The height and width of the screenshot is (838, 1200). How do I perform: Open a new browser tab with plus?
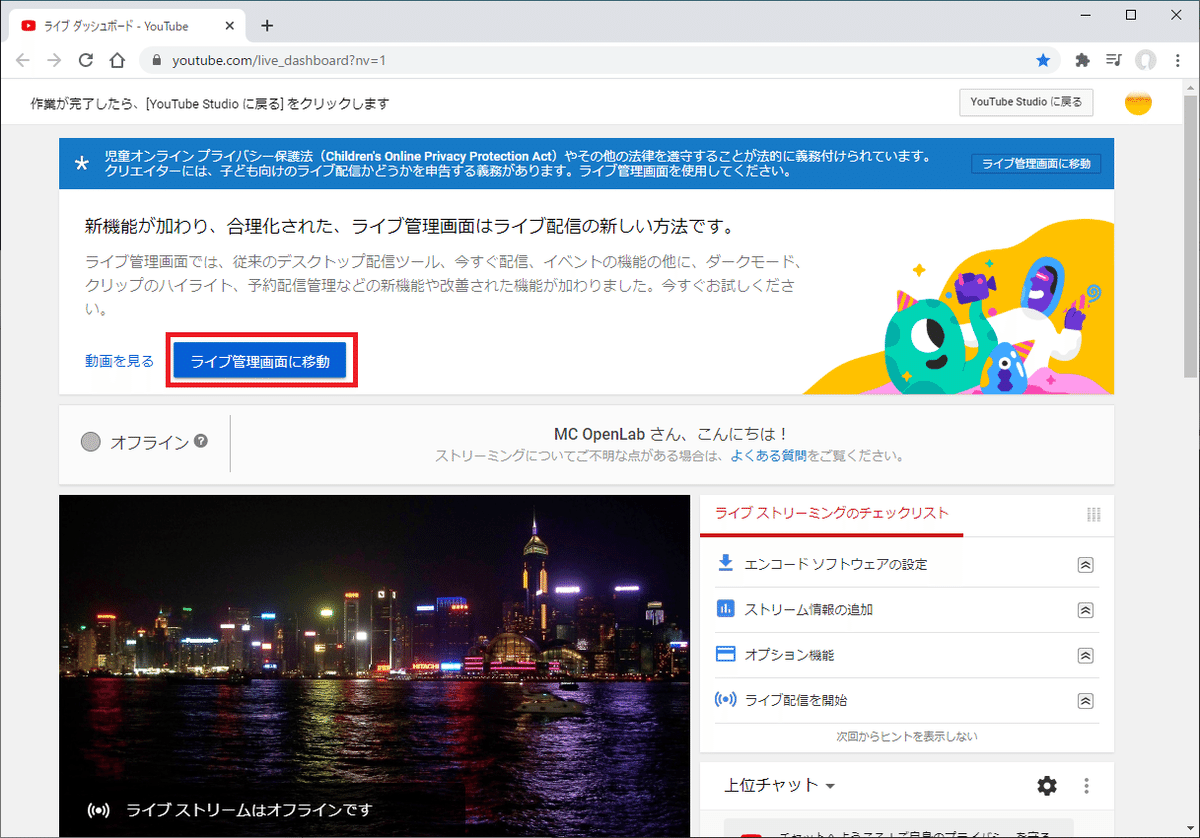[x=267, y=26]
